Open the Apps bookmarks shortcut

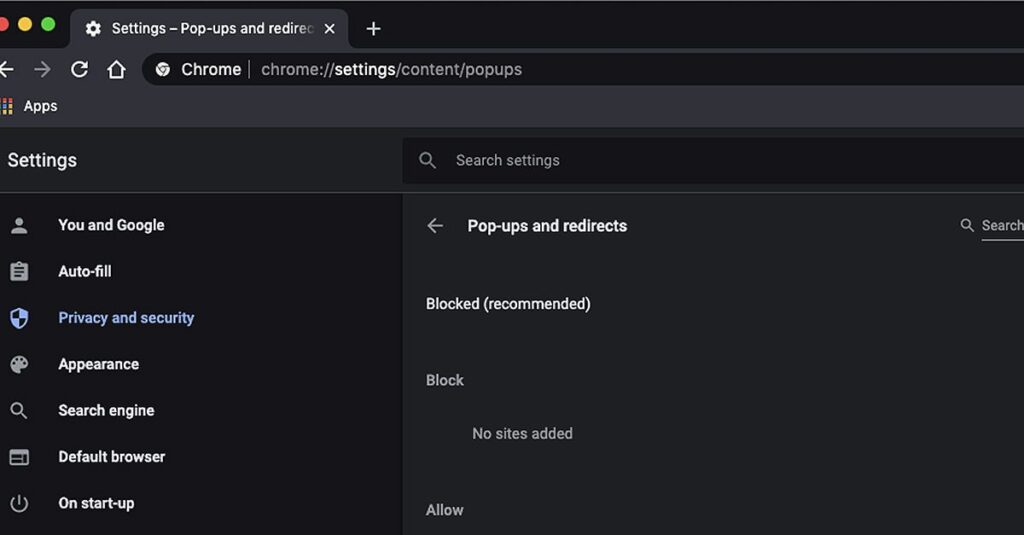[29, 106]
